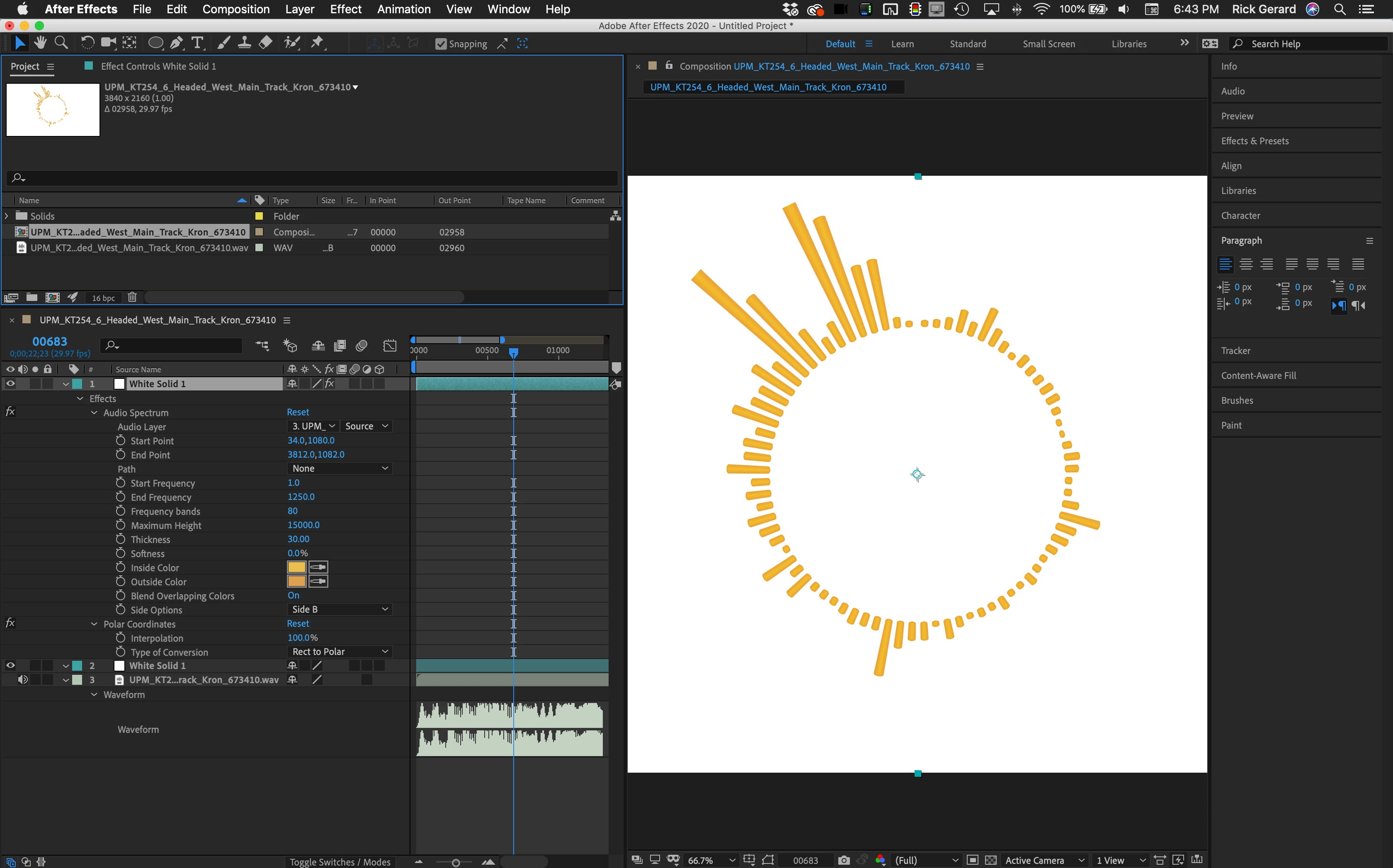
Task: Toggle the Snapping checkbox
Action: [x=441, y=44]
